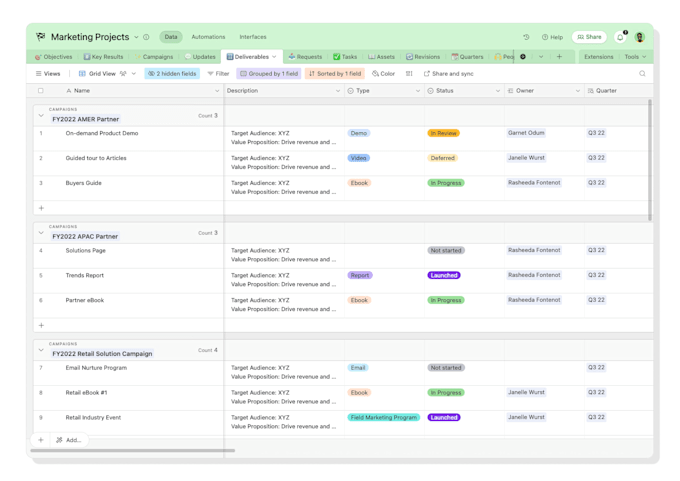Open the Filter options
The height and width of the screenshot is (481, 680).
click(x=219, y=74)
